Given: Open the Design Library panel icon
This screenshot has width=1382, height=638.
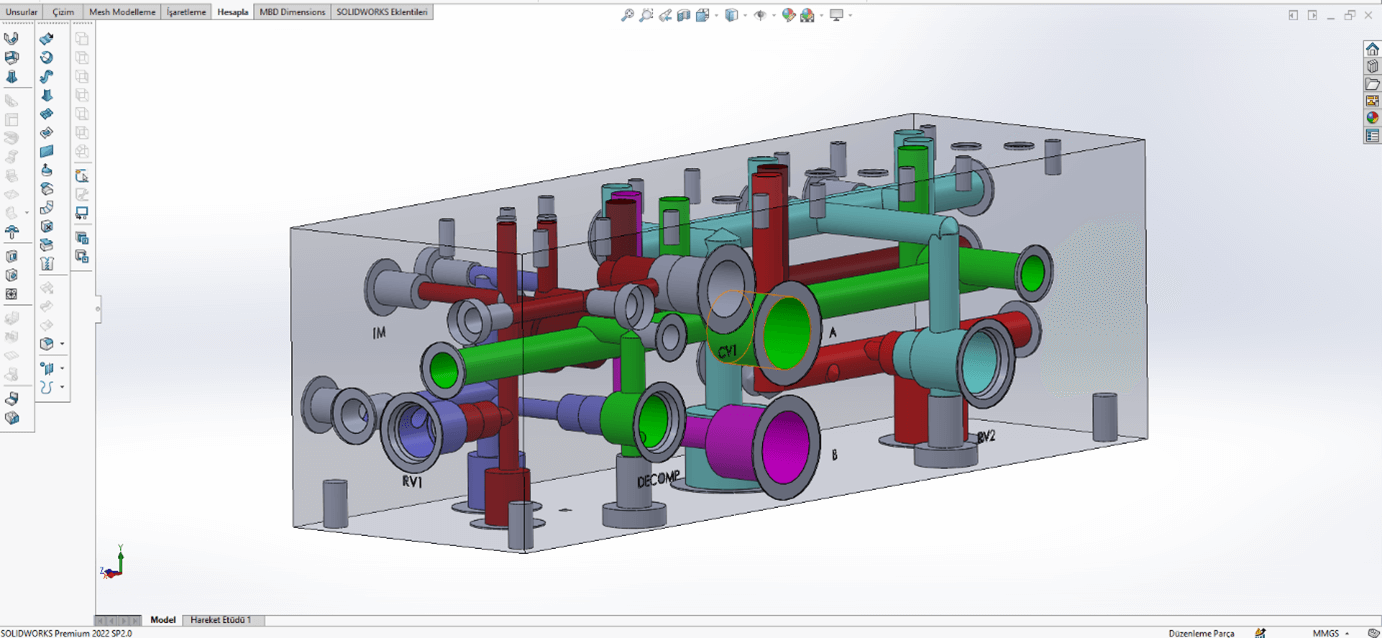Looking at the screenshot, I should click(x=1372, y=67).
